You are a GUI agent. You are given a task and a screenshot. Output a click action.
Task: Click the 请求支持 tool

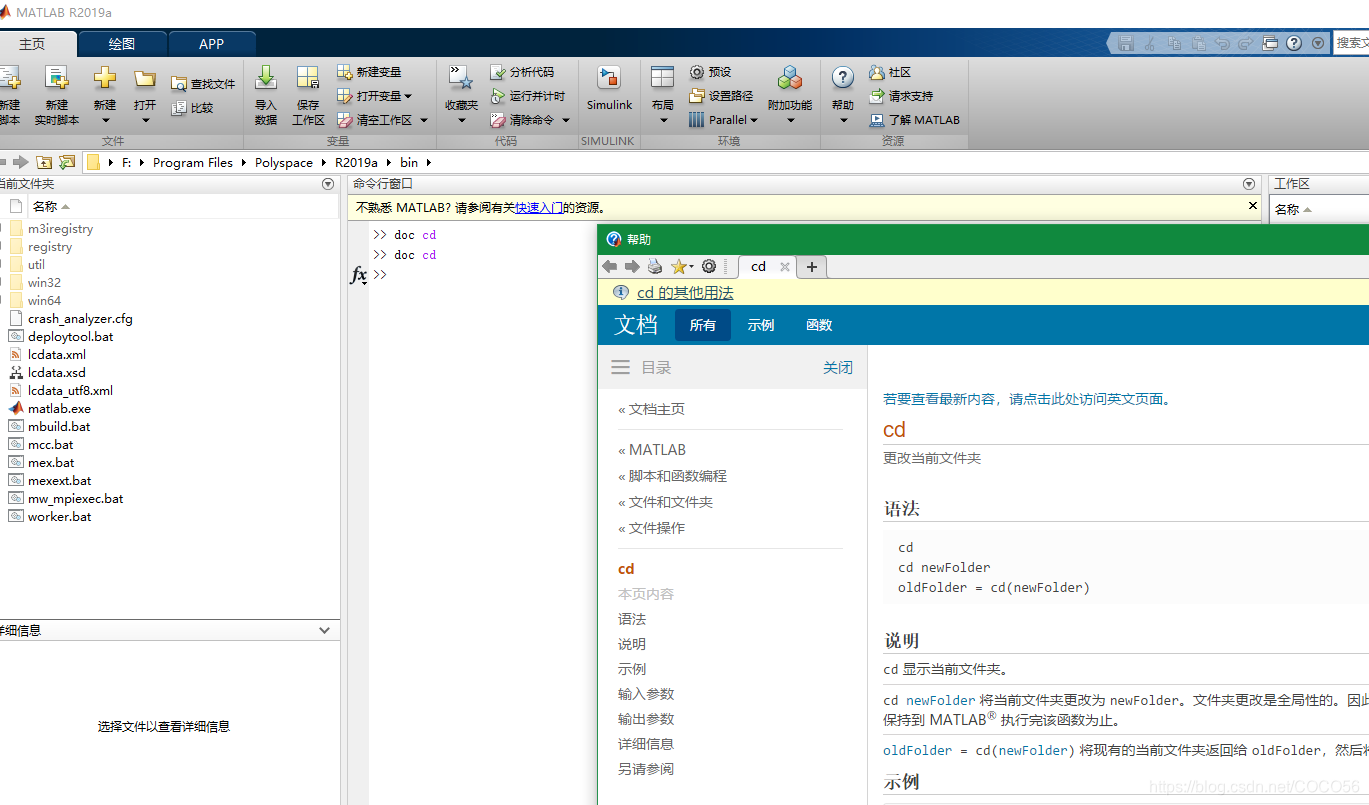point(901,96)
